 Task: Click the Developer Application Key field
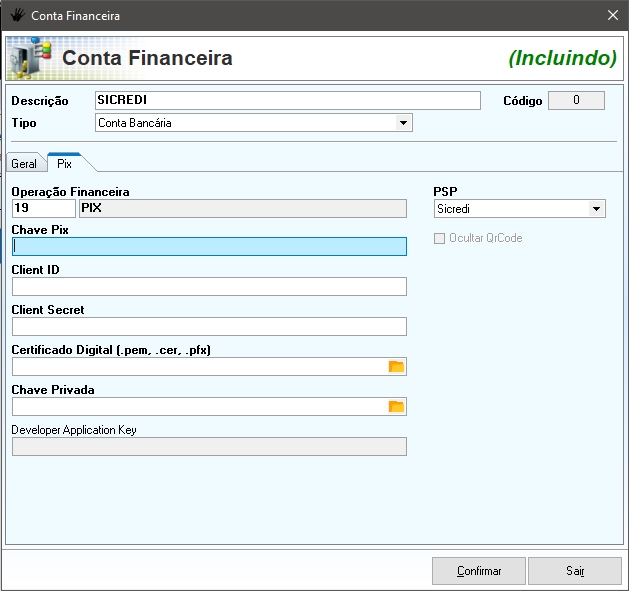209,447
